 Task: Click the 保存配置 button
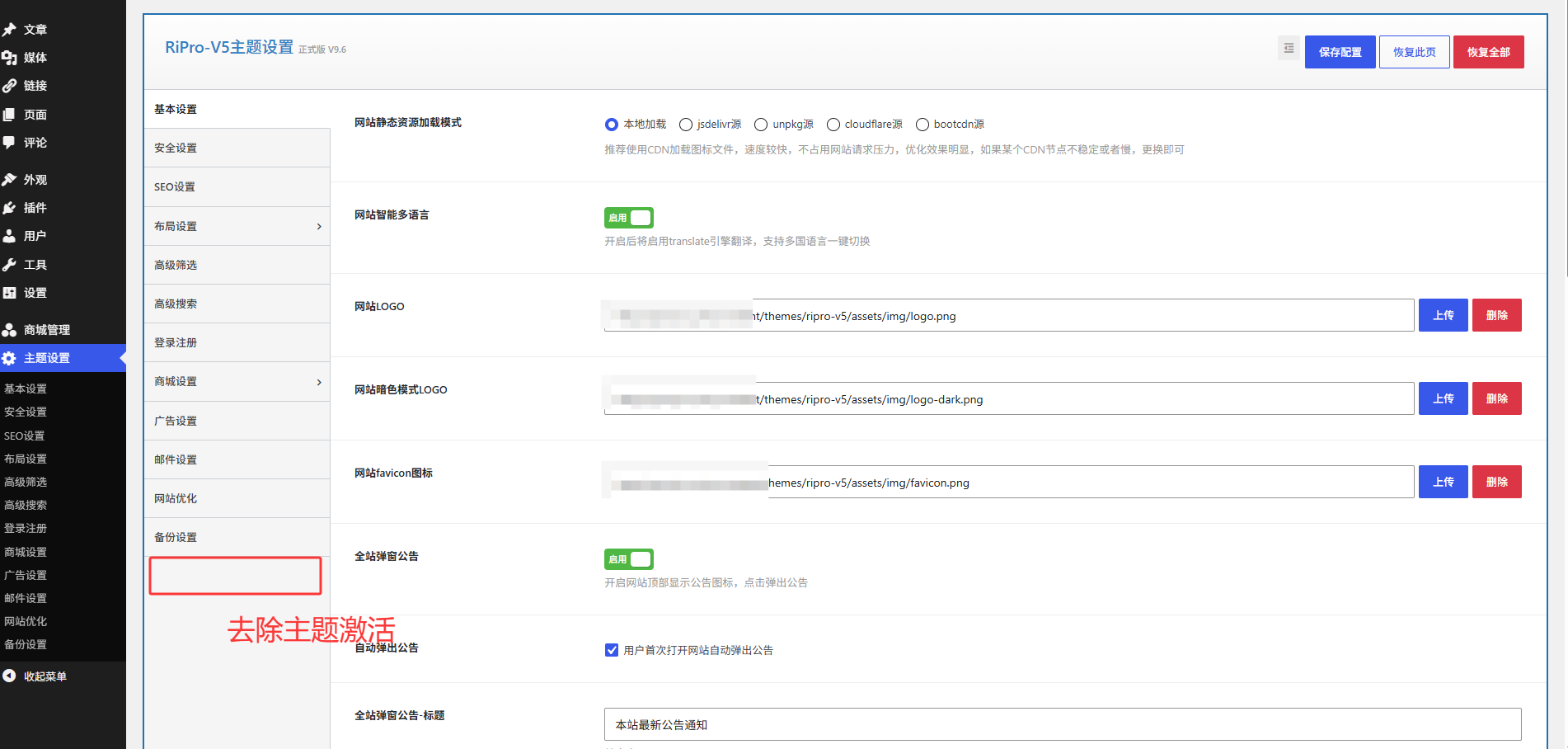click(x=1340, y=52)
